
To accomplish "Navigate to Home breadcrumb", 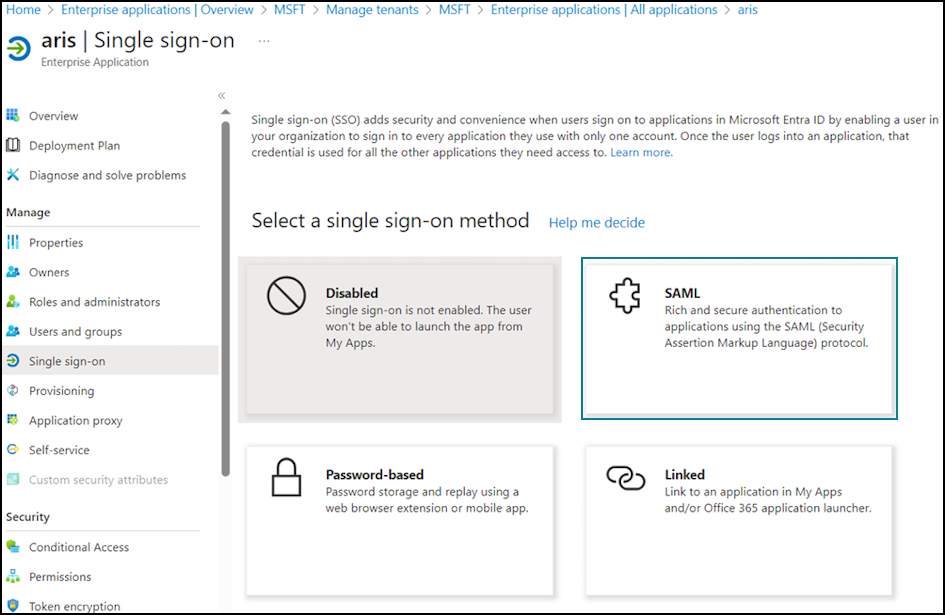I will (x=24, y=10).
